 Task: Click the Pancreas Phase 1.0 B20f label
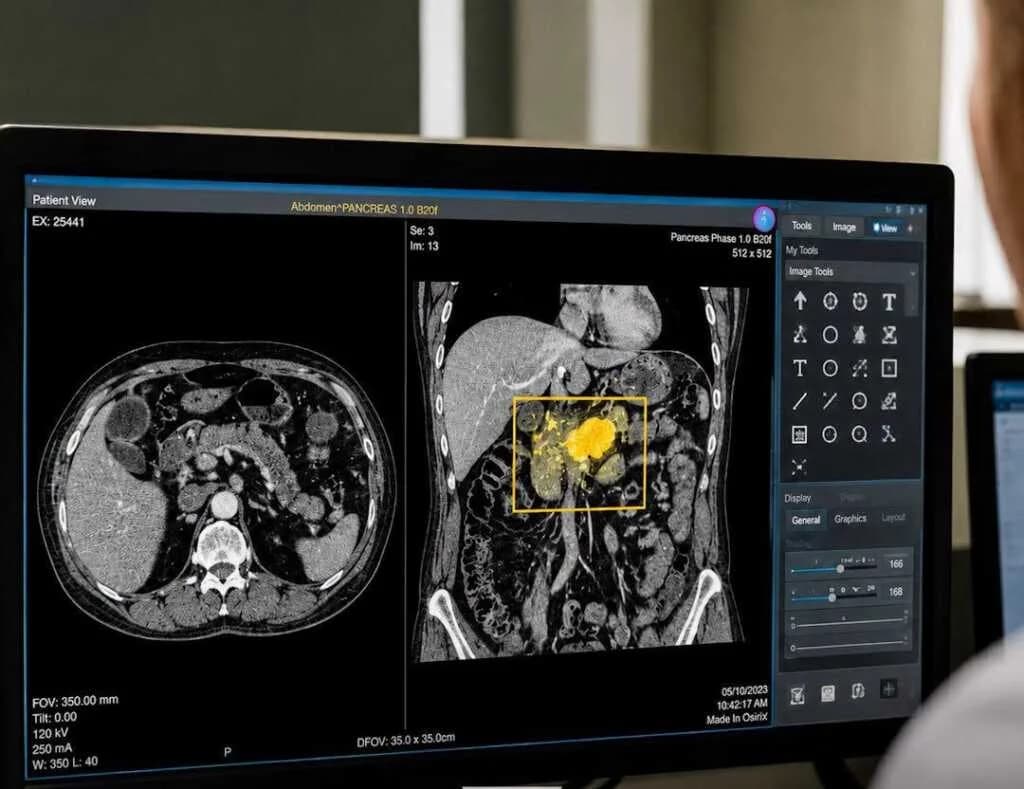click(x=721, y=238)
